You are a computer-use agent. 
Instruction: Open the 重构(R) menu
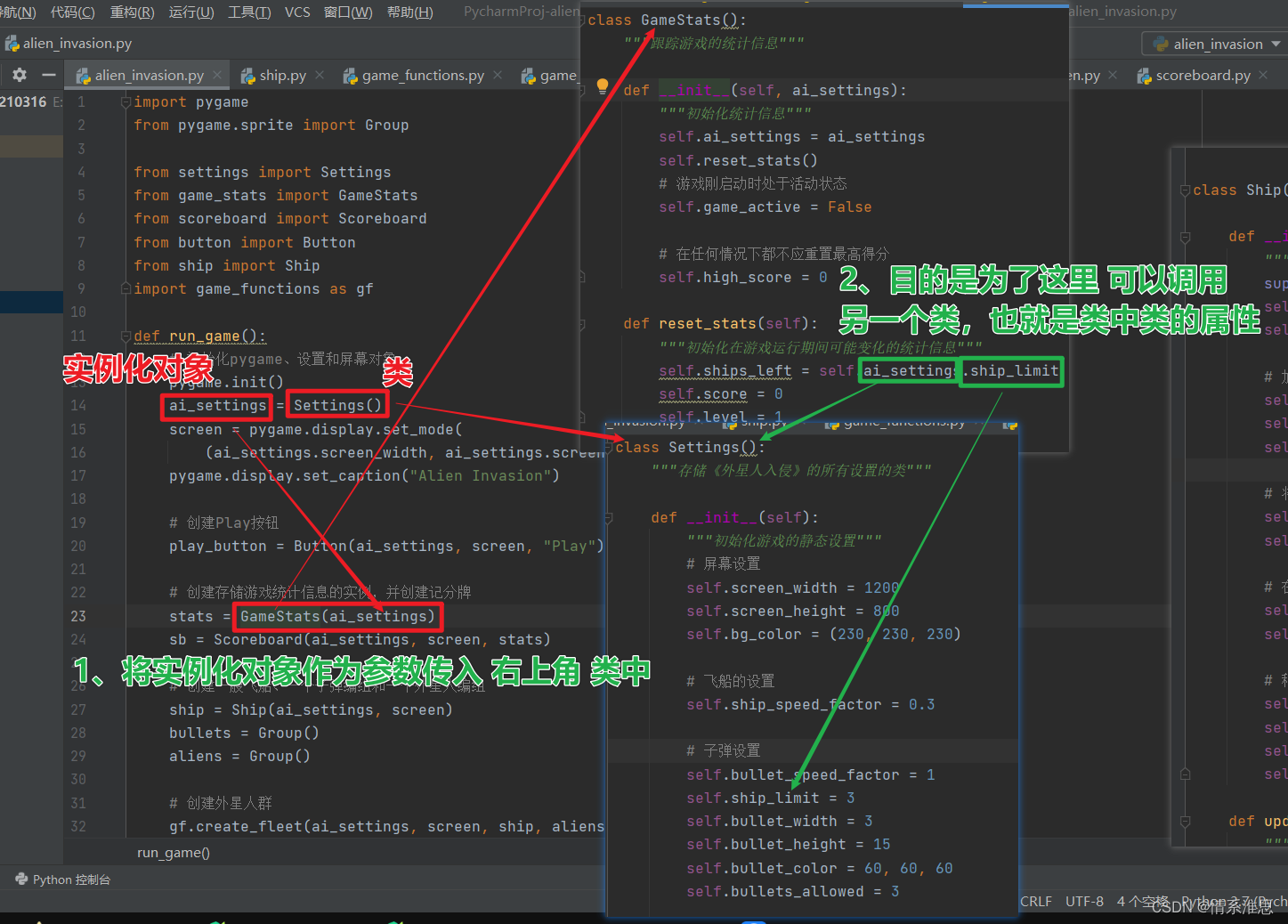(x=132, y=12)
